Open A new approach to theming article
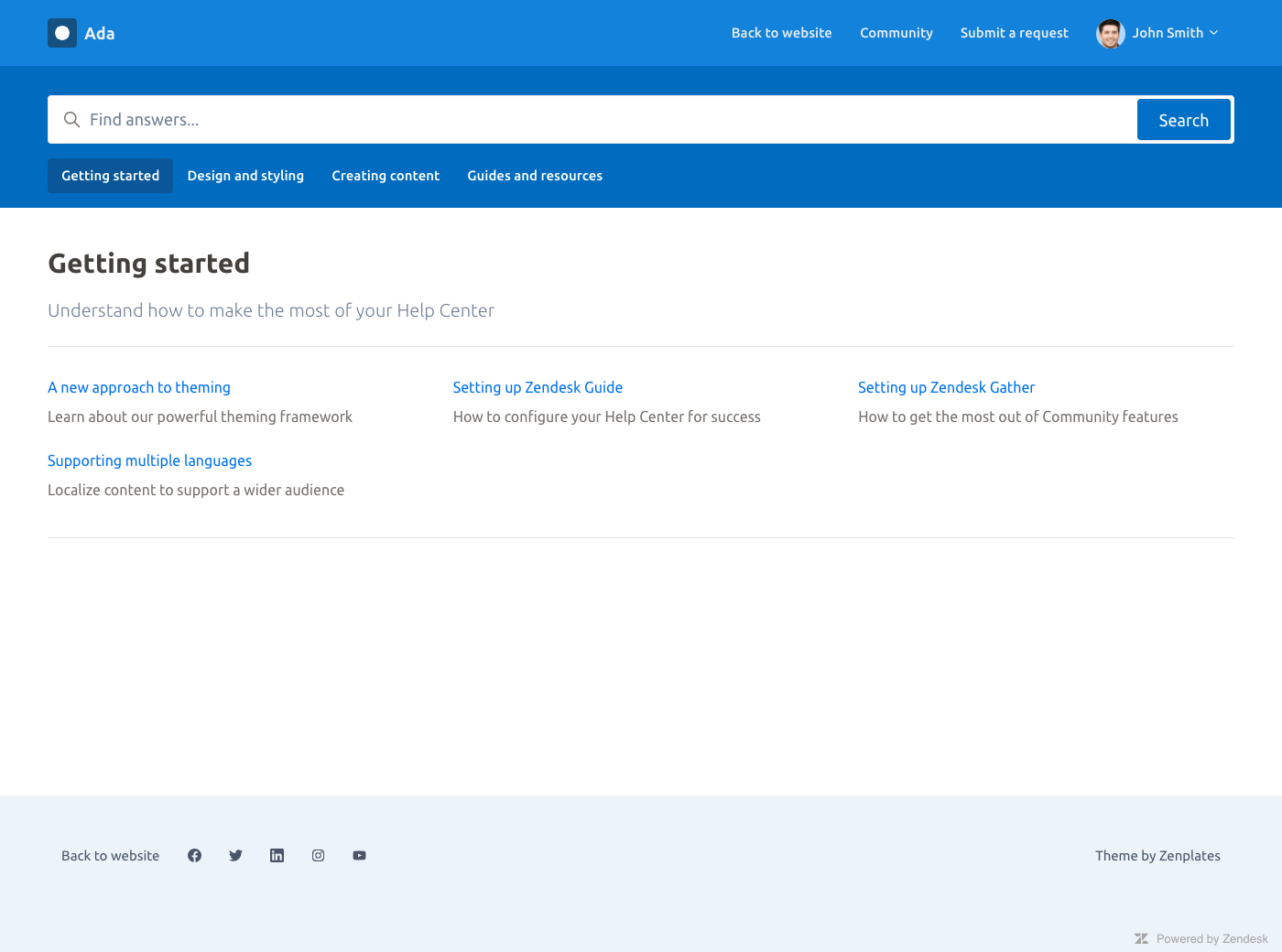The image size is (1282, 952). pos(139,387)
